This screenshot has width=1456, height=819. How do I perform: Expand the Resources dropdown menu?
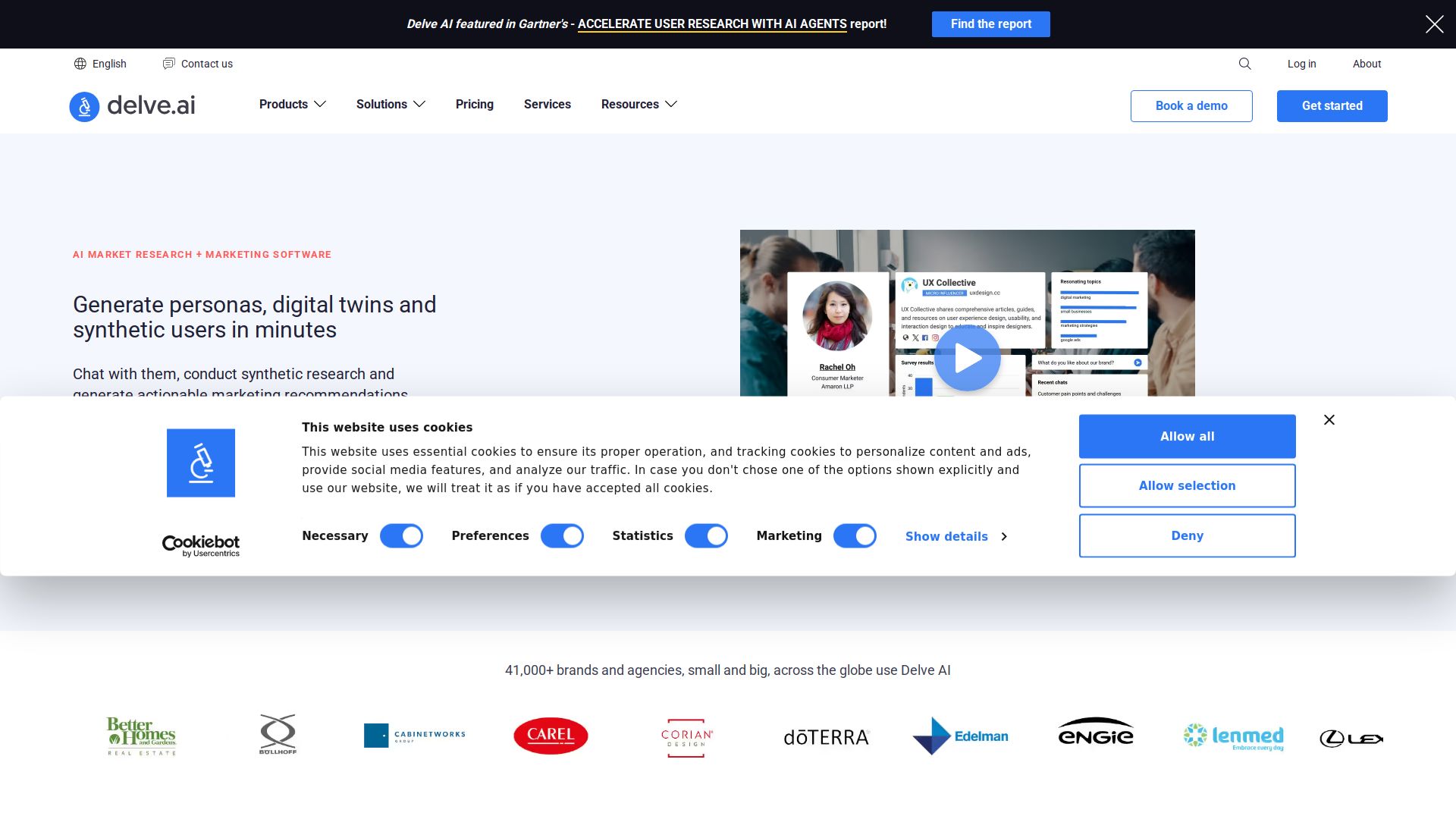[639, 105]
